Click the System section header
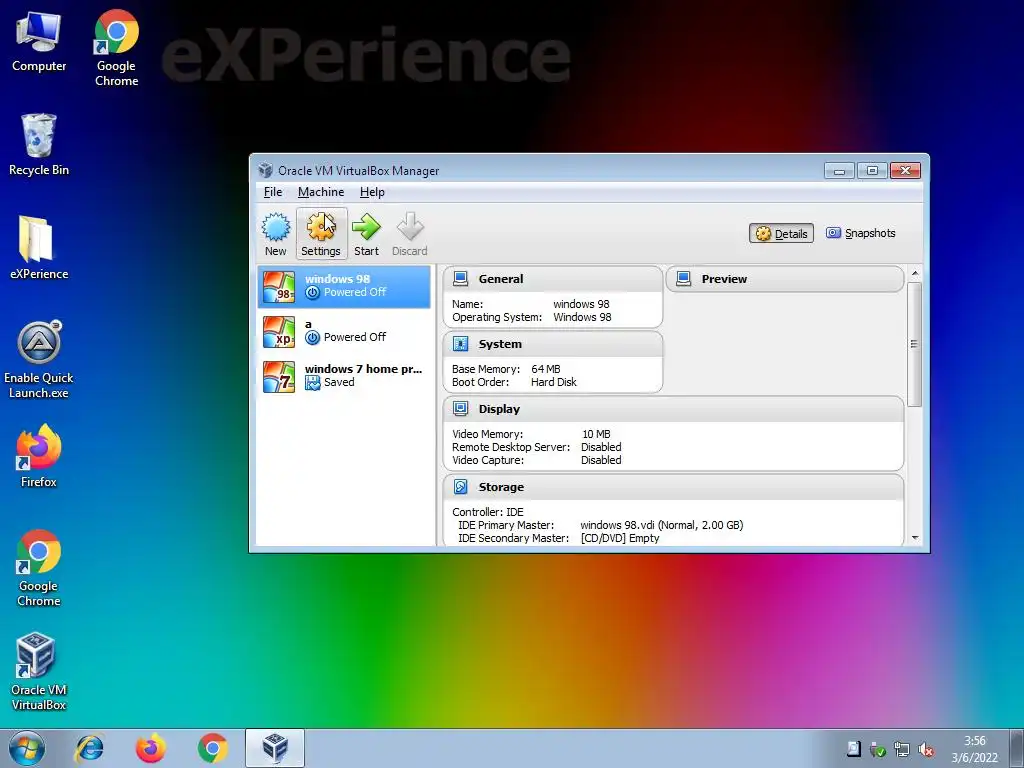This screenshot has height=768, width=1024. point(552,344)
